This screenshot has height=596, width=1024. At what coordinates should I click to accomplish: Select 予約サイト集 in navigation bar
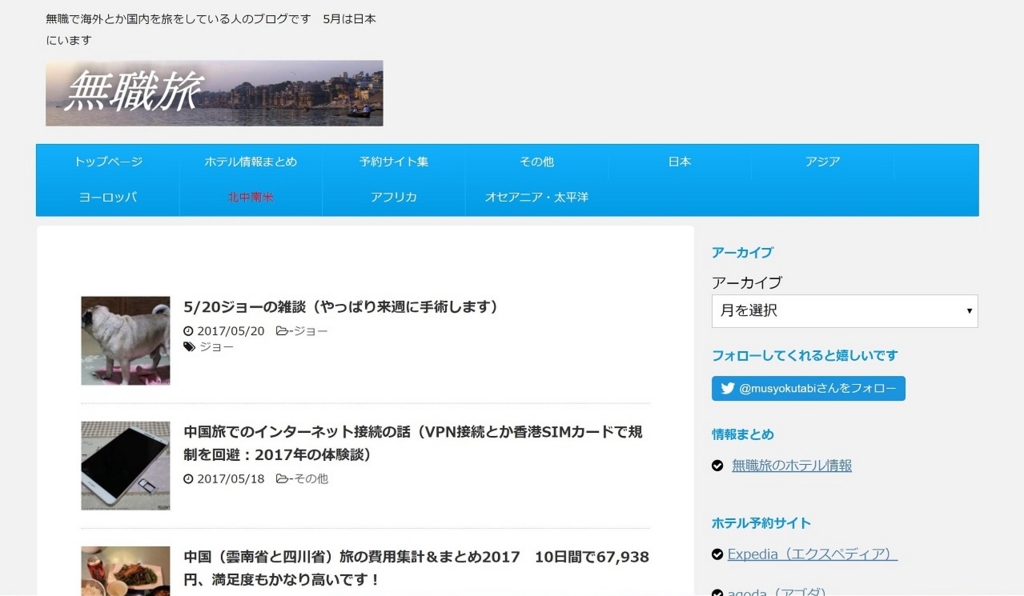click(x=394, y=162)
